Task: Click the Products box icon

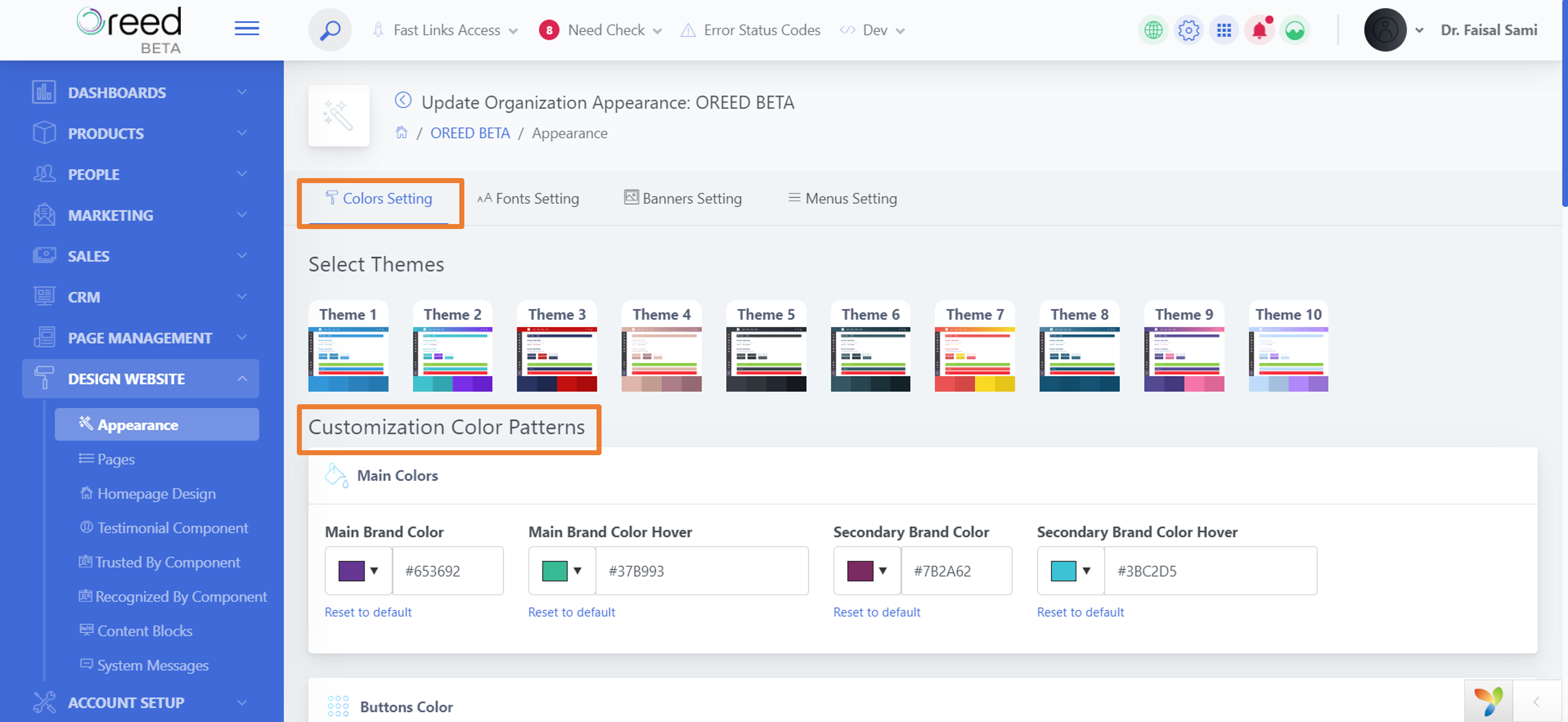Action: pyautogui.click(x=44, y=133)
